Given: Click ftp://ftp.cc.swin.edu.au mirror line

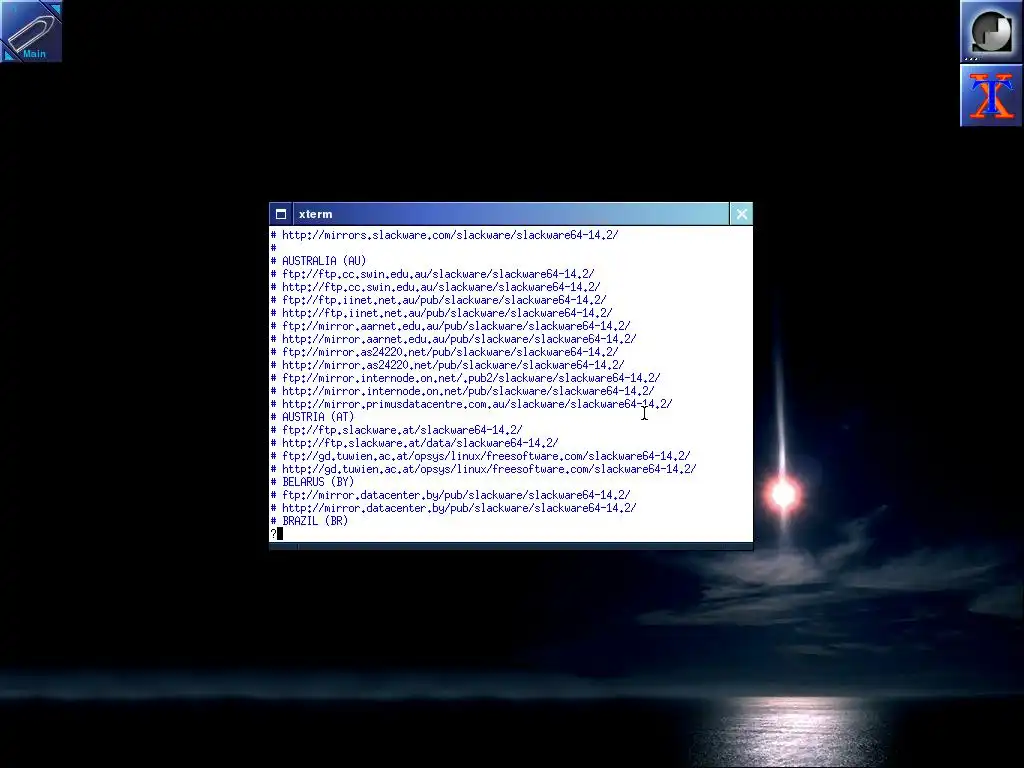Looking at the screenshot, I should pyautogui.click(x=432, y=274).
